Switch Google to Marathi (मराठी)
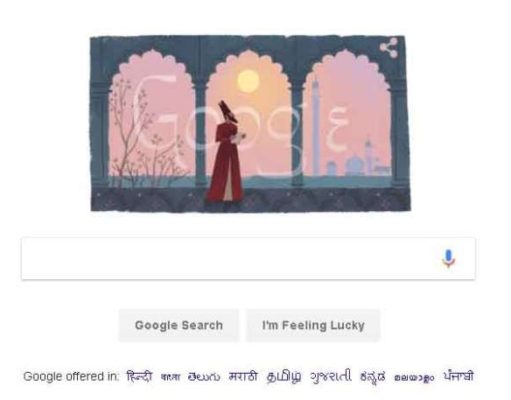Viewport: 511px width, 400px height. click(243, 376)
